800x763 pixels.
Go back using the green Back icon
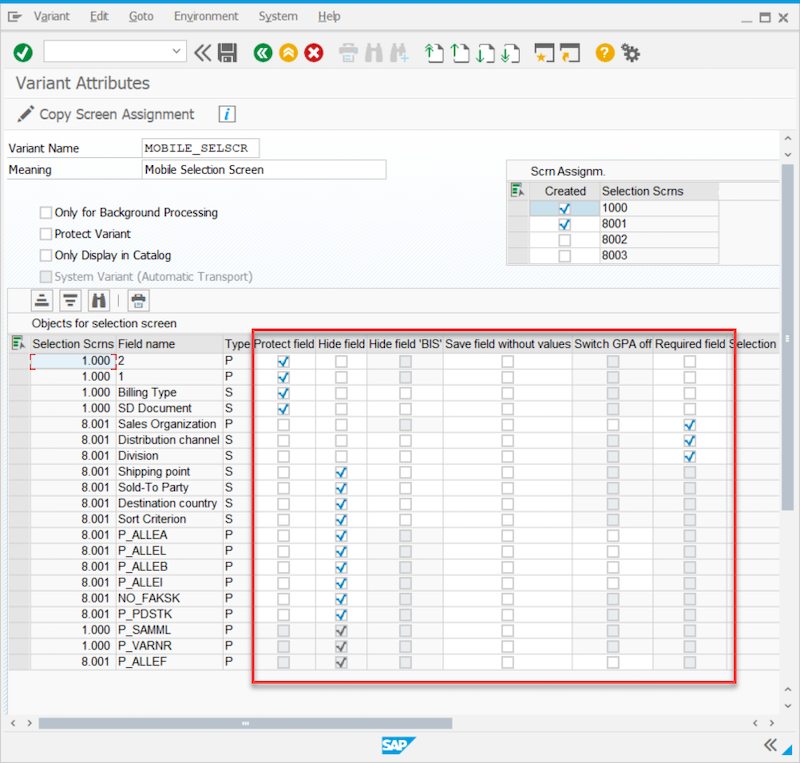click(263, 53)
